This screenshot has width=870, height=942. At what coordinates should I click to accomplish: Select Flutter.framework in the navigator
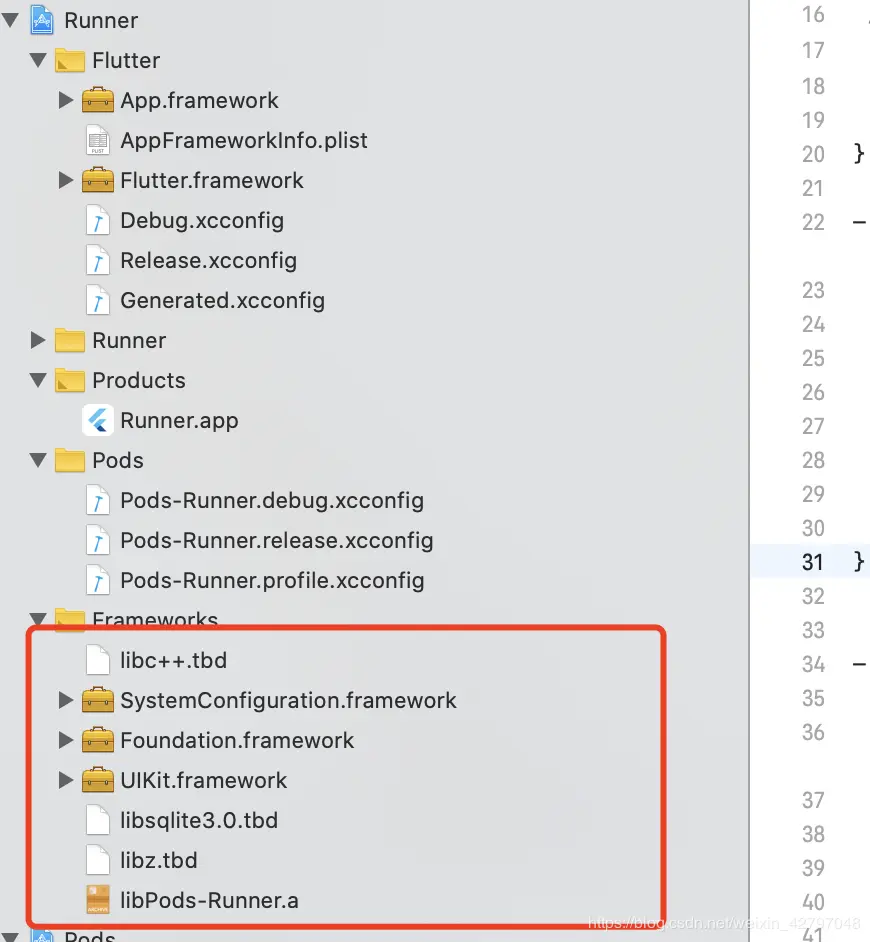pos(212,180)
